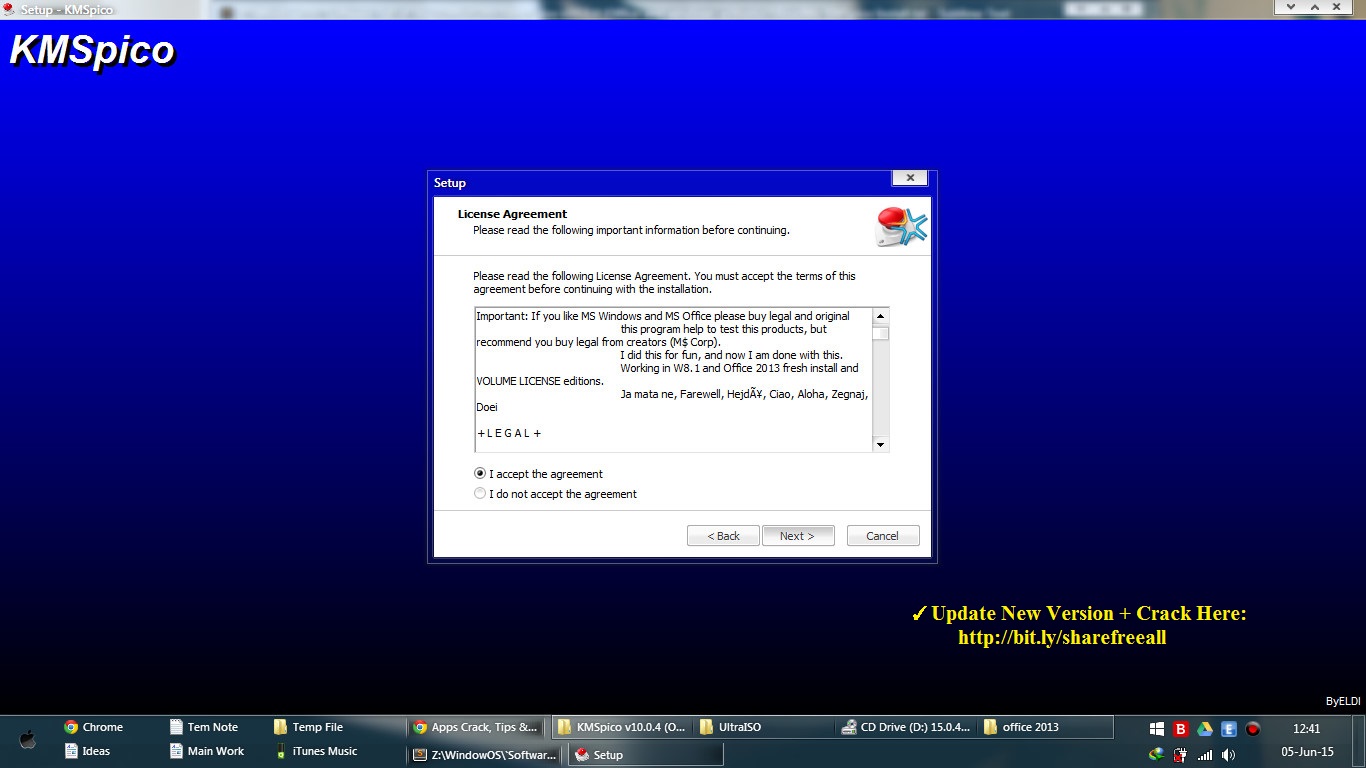This screenshot has width=1366, height=768.
Task: Click the 'Update New Version + Crack Here:' text
Action: pos(1089,614)
